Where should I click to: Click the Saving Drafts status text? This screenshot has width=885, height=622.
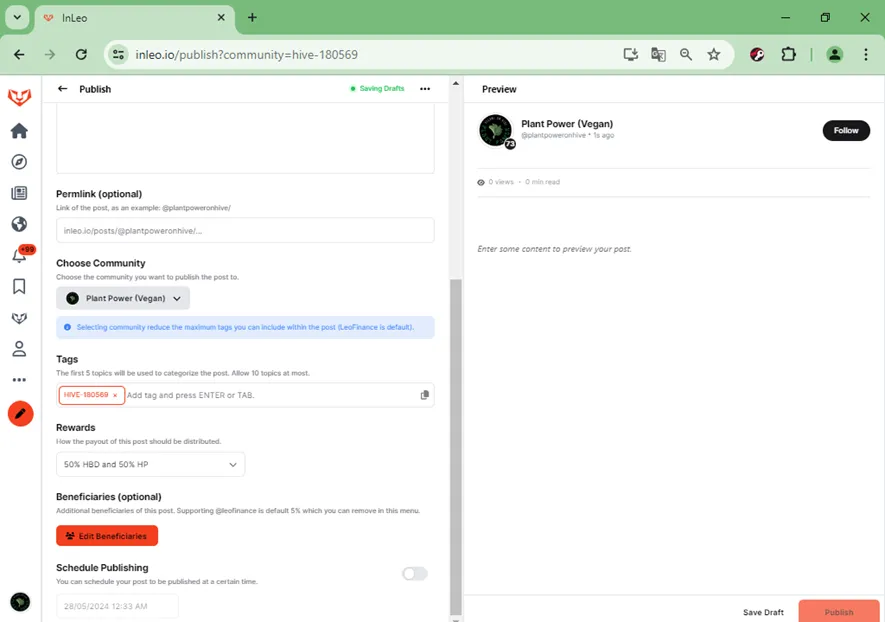pyautogui.click(x=382, y=89)
